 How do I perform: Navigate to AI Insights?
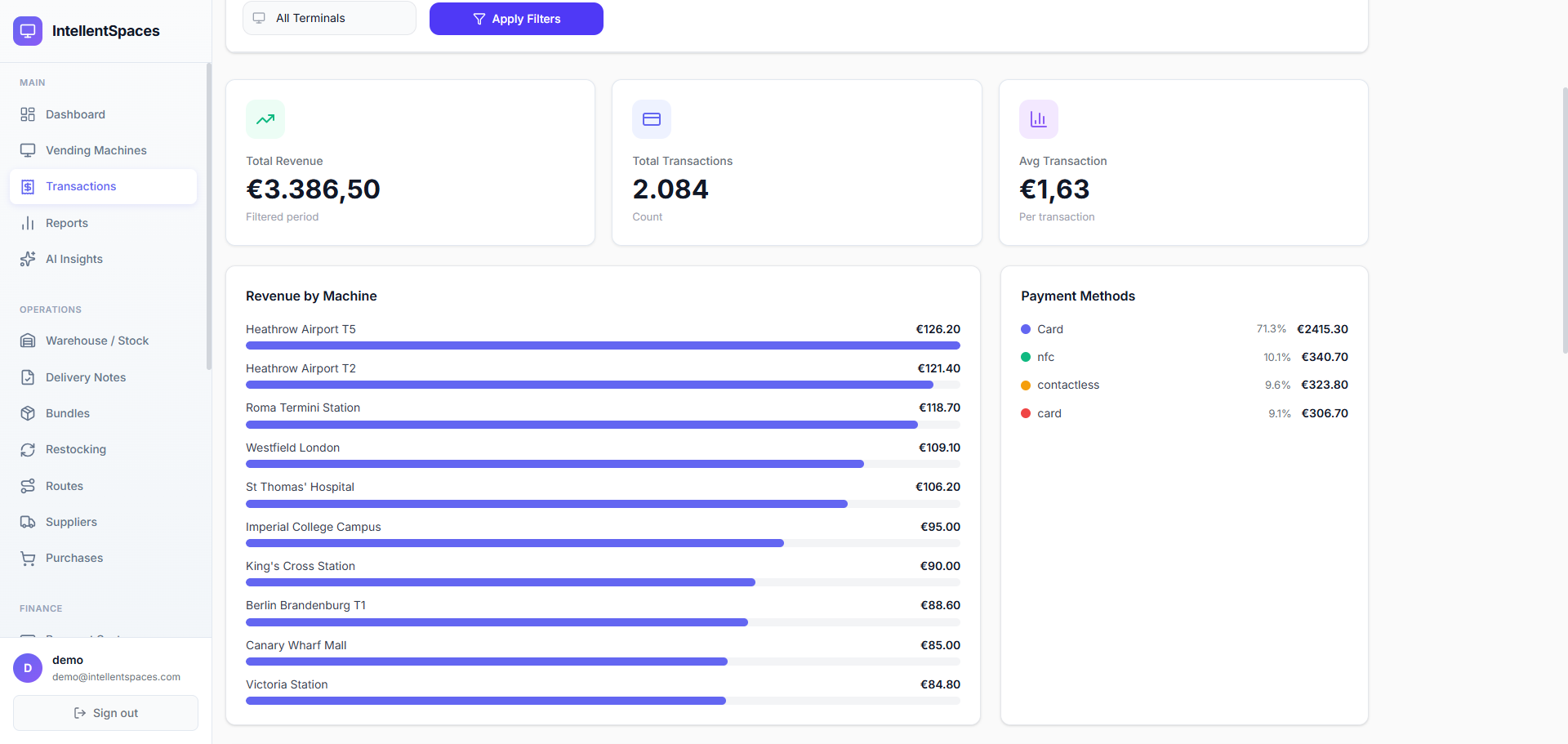(103, 259)
